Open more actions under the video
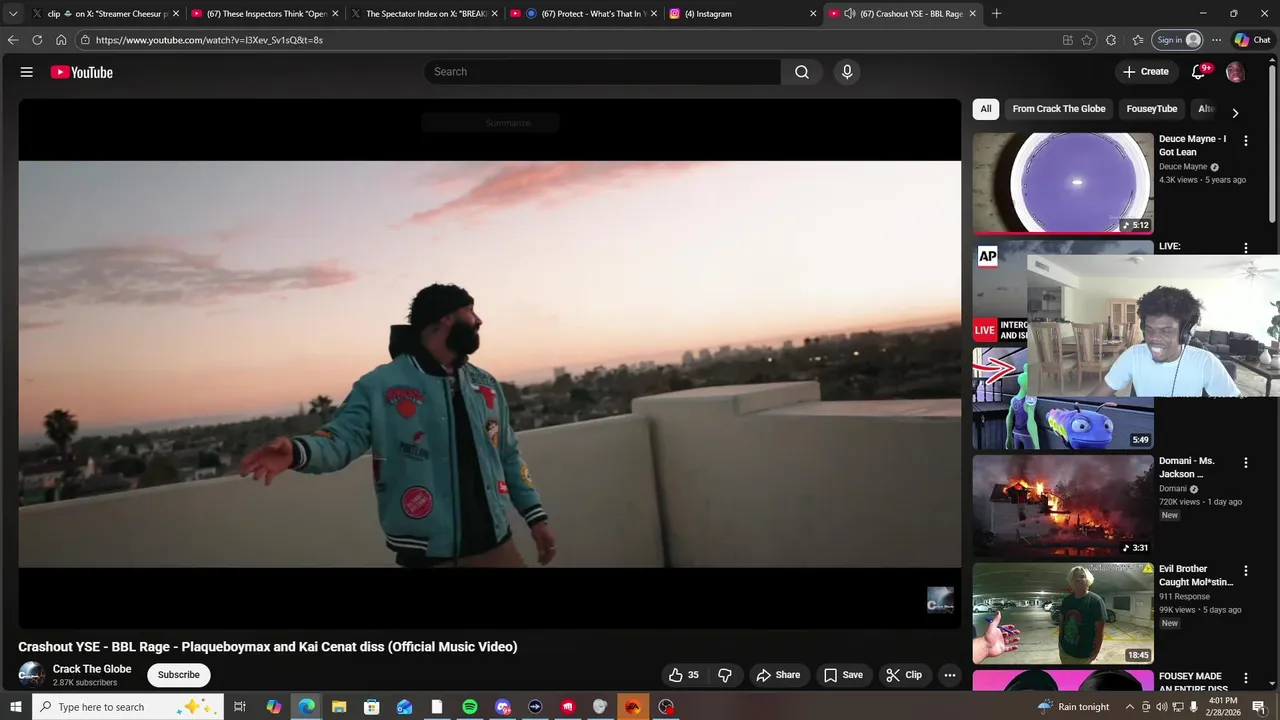This screenshot has width=1280, height=720. pos(950,675)
